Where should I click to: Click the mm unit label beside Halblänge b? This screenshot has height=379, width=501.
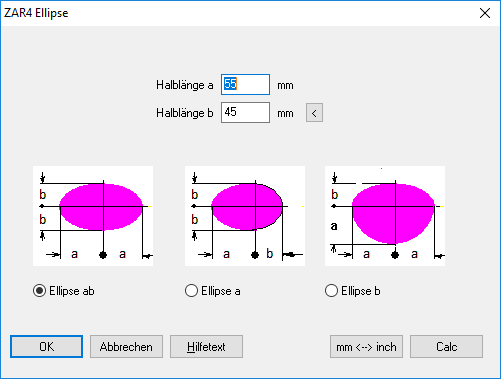coord(285,114)
